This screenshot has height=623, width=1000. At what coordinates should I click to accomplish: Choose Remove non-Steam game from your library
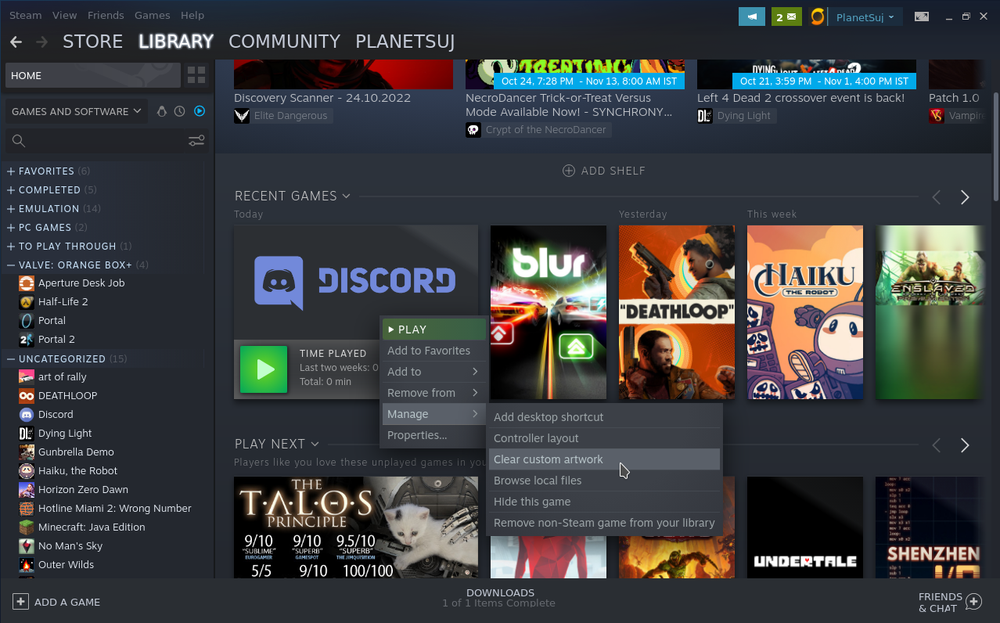[604, 523]
